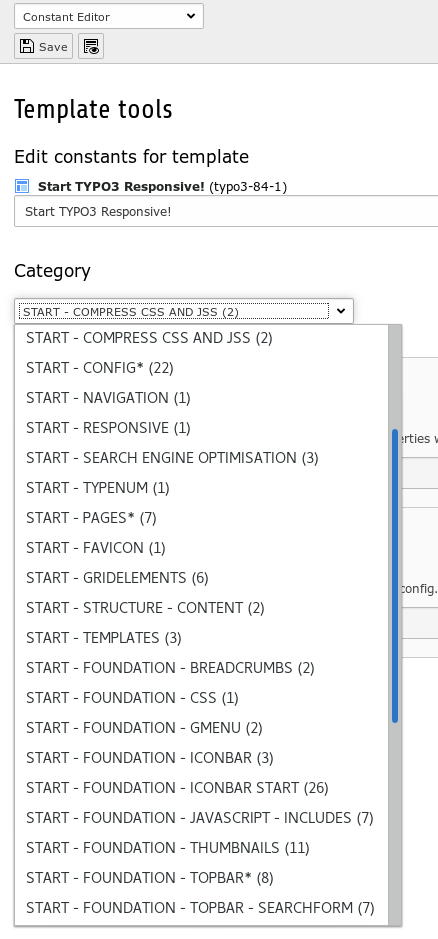Pick FOUNDATION - JAVASCRIPT - INCLUDES (7)
The image size is (438, 939).
point(201,817)
